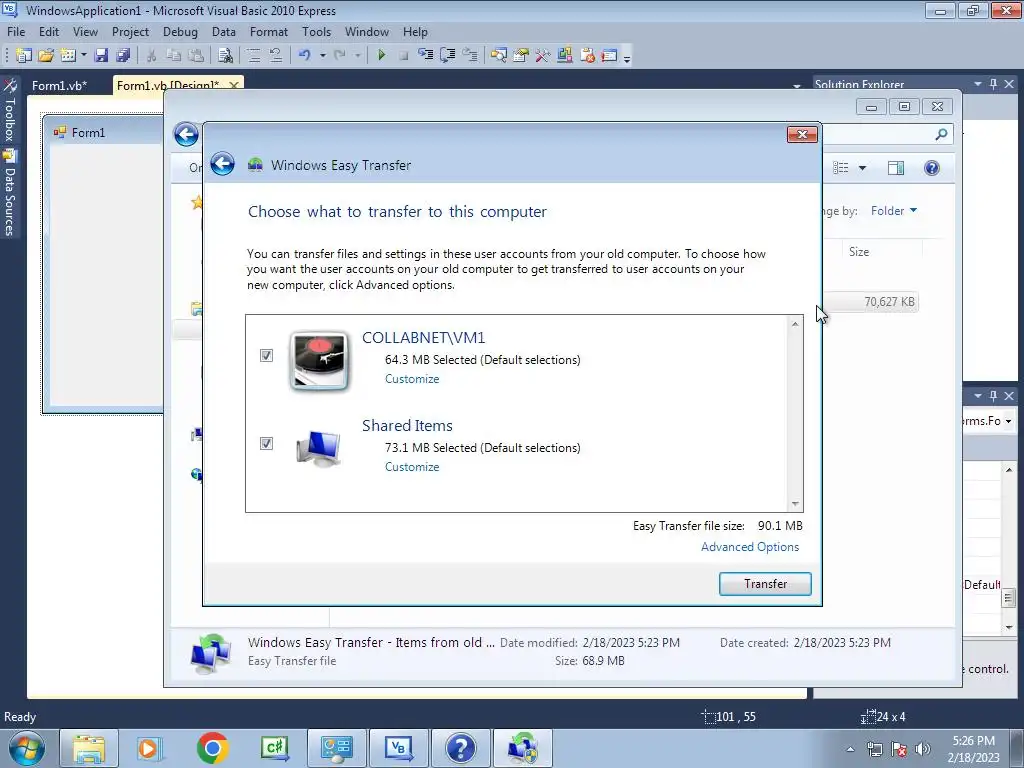The image size is (1024, 768).
Task: Click the New Project toolbar icon
Action: (24, 56)
